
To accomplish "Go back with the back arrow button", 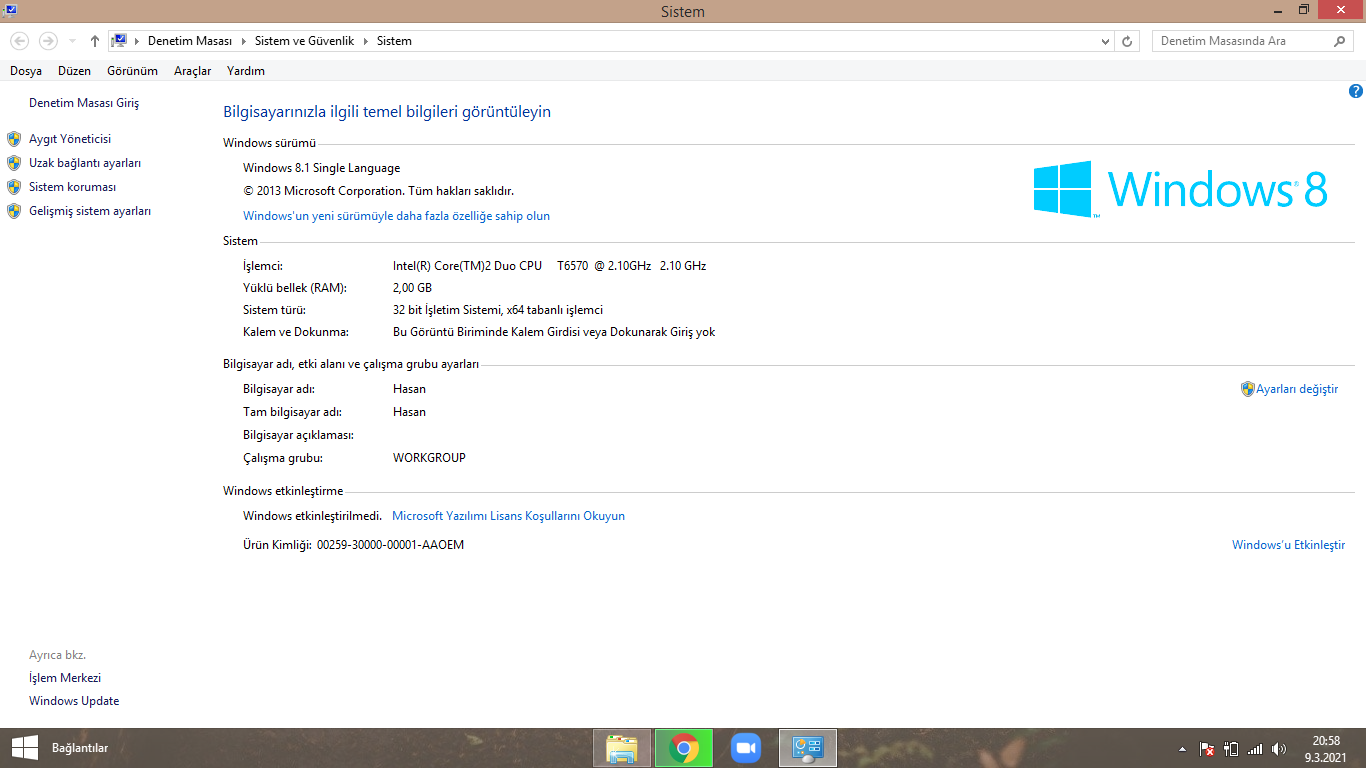I will tap(20, 41).
